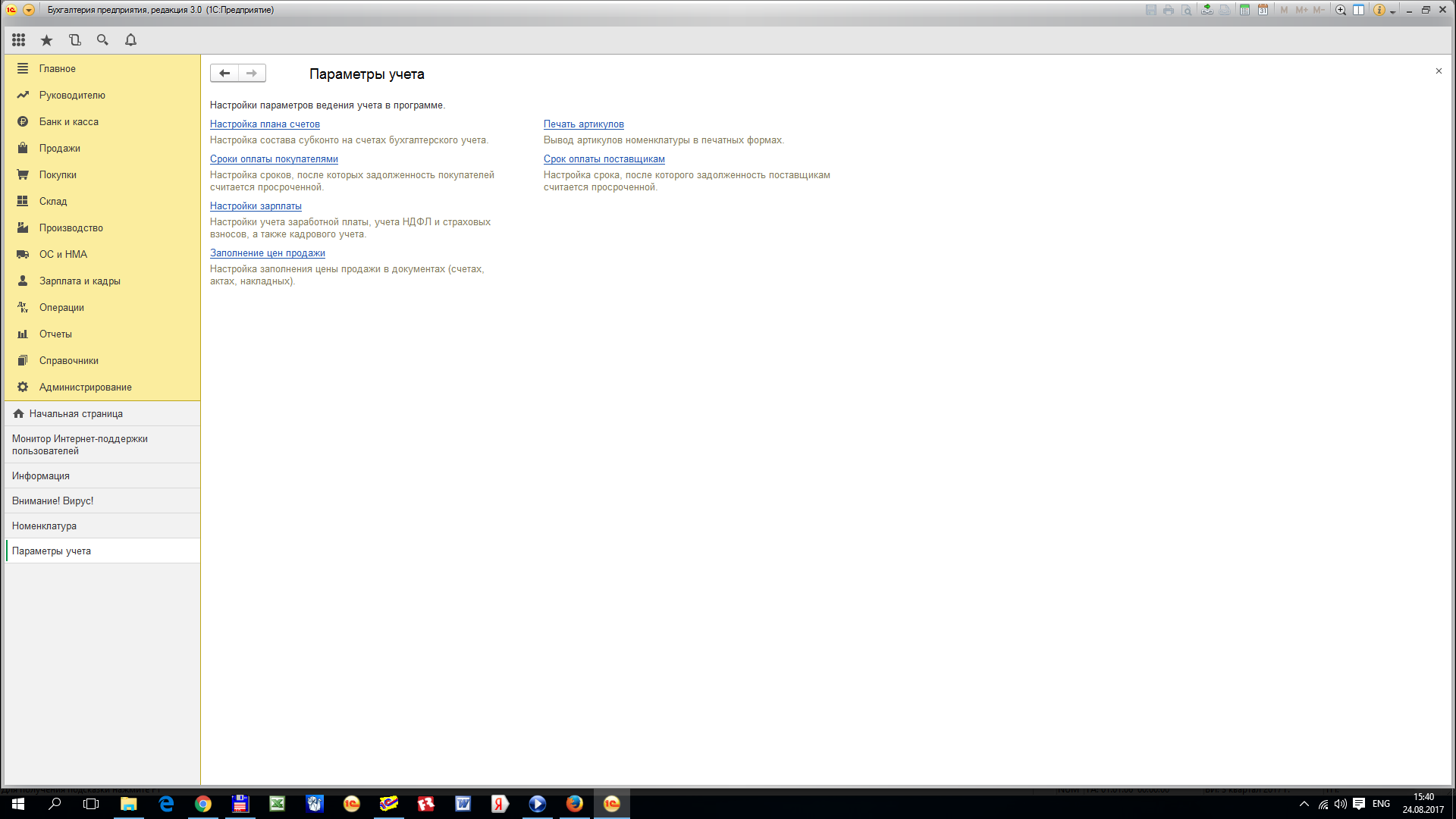Open Favorites star icon
This screenshot has height=819, width=1456.
coord(46,40)
